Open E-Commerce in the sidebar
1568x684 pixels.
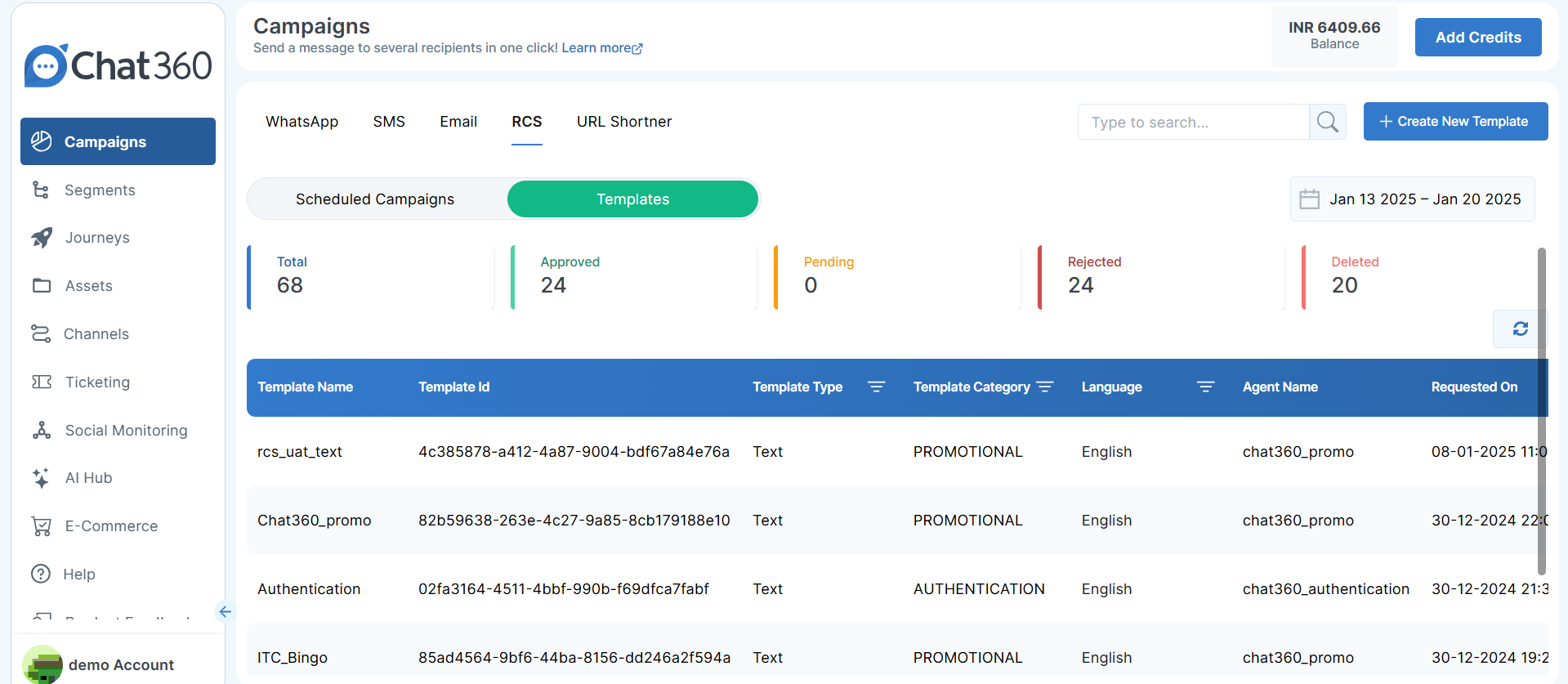coord(111,526)
